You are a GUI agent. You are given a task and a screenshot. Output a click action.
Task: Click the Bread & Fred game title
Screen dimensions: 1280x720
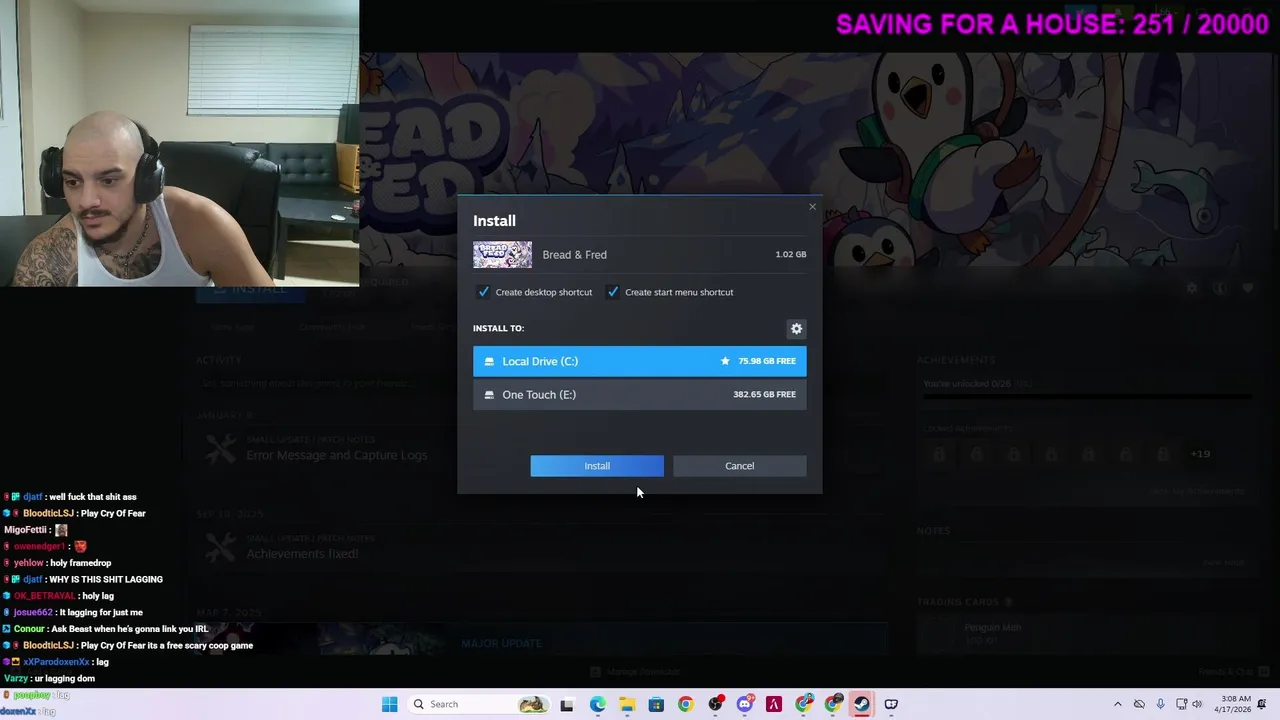[574, 255]
